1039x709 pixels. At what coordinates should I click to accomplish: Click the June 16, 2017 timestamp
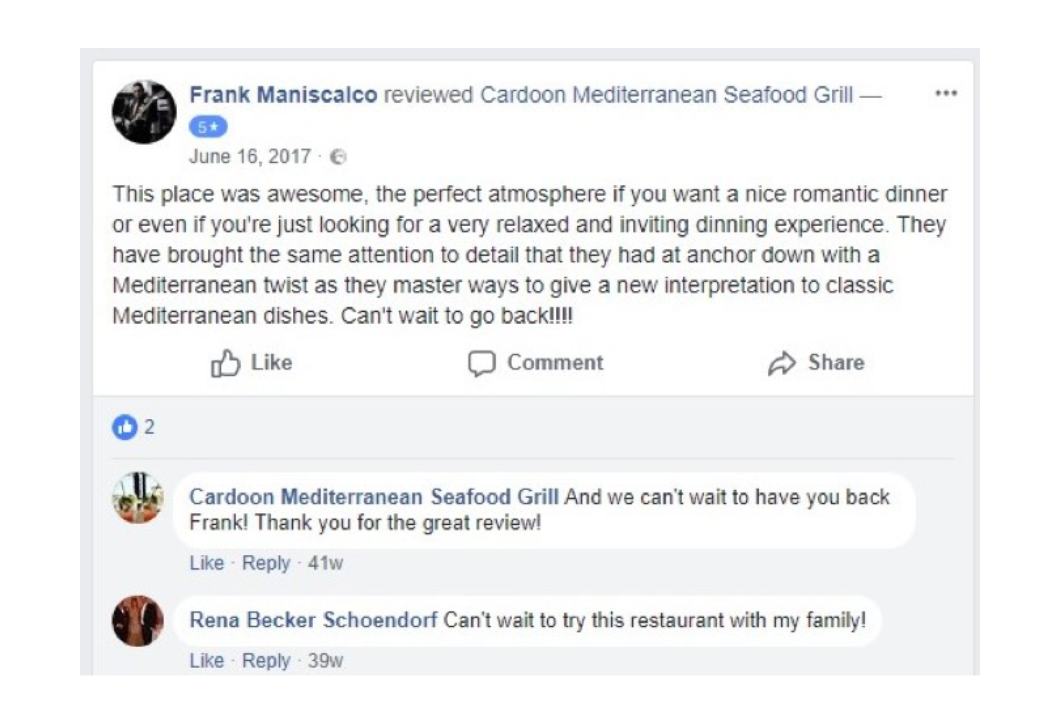[250, 156]
